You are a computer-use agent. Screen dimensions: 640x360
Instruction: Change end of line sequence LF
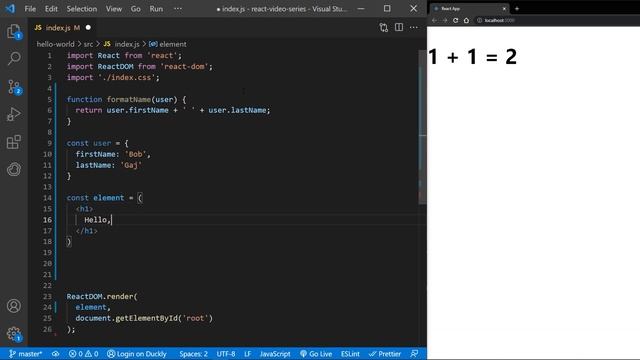click(247, 354)
